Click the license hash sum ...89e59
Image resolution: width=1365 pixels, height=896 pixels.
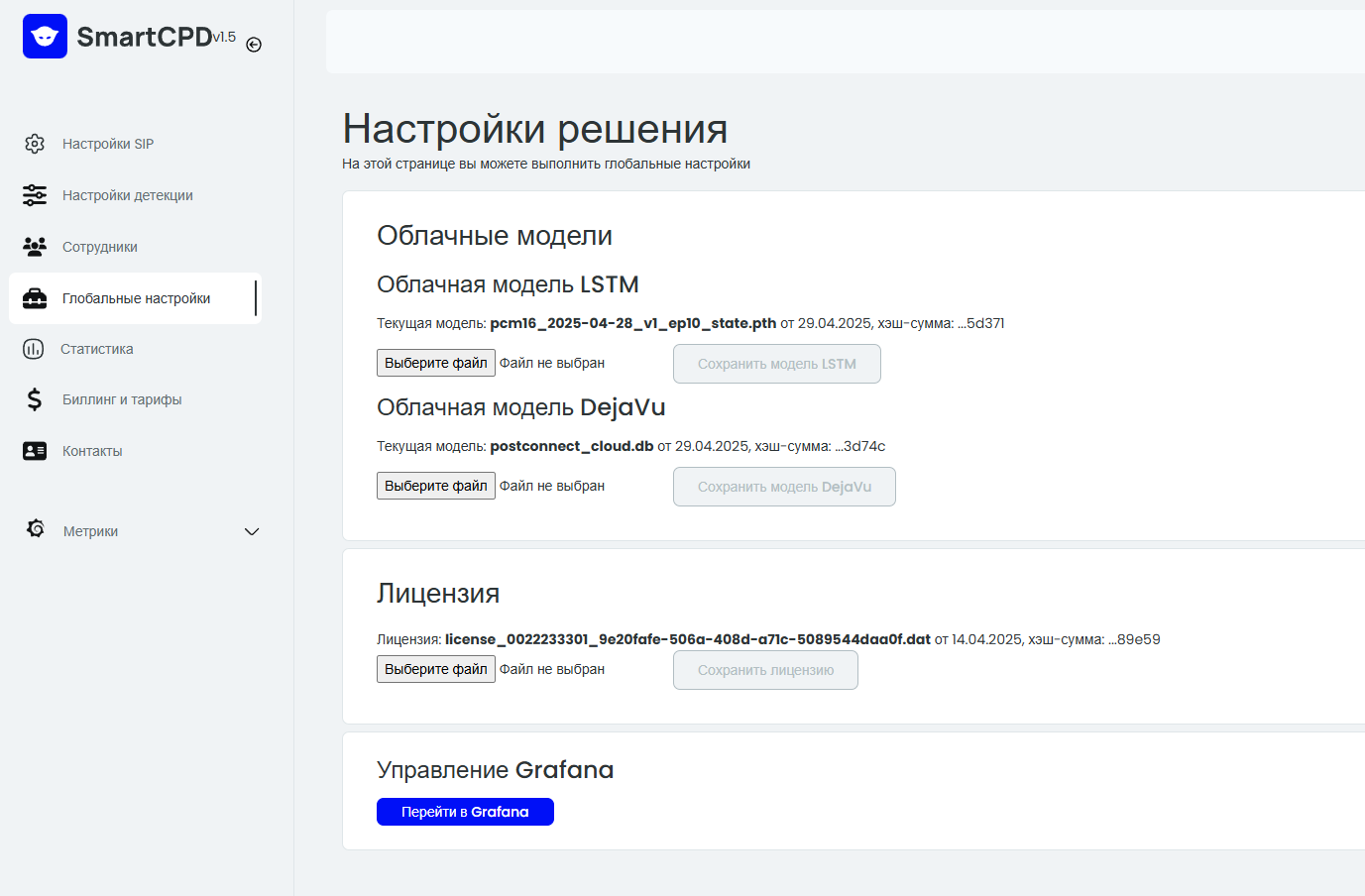(x=1134, y=639)
